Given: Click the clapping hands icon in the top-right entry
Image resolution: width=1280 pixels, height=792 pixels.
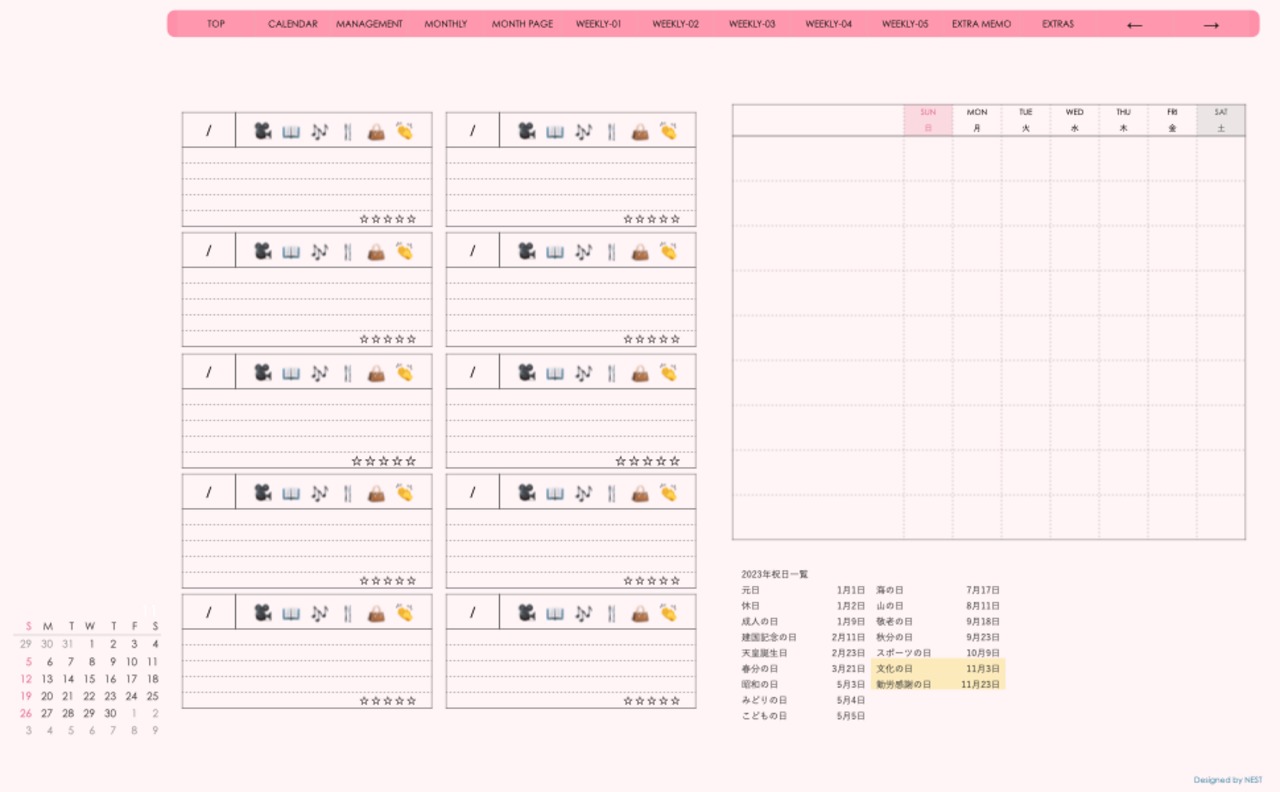Looking at the screenshot, I should (x=668, y=131).
